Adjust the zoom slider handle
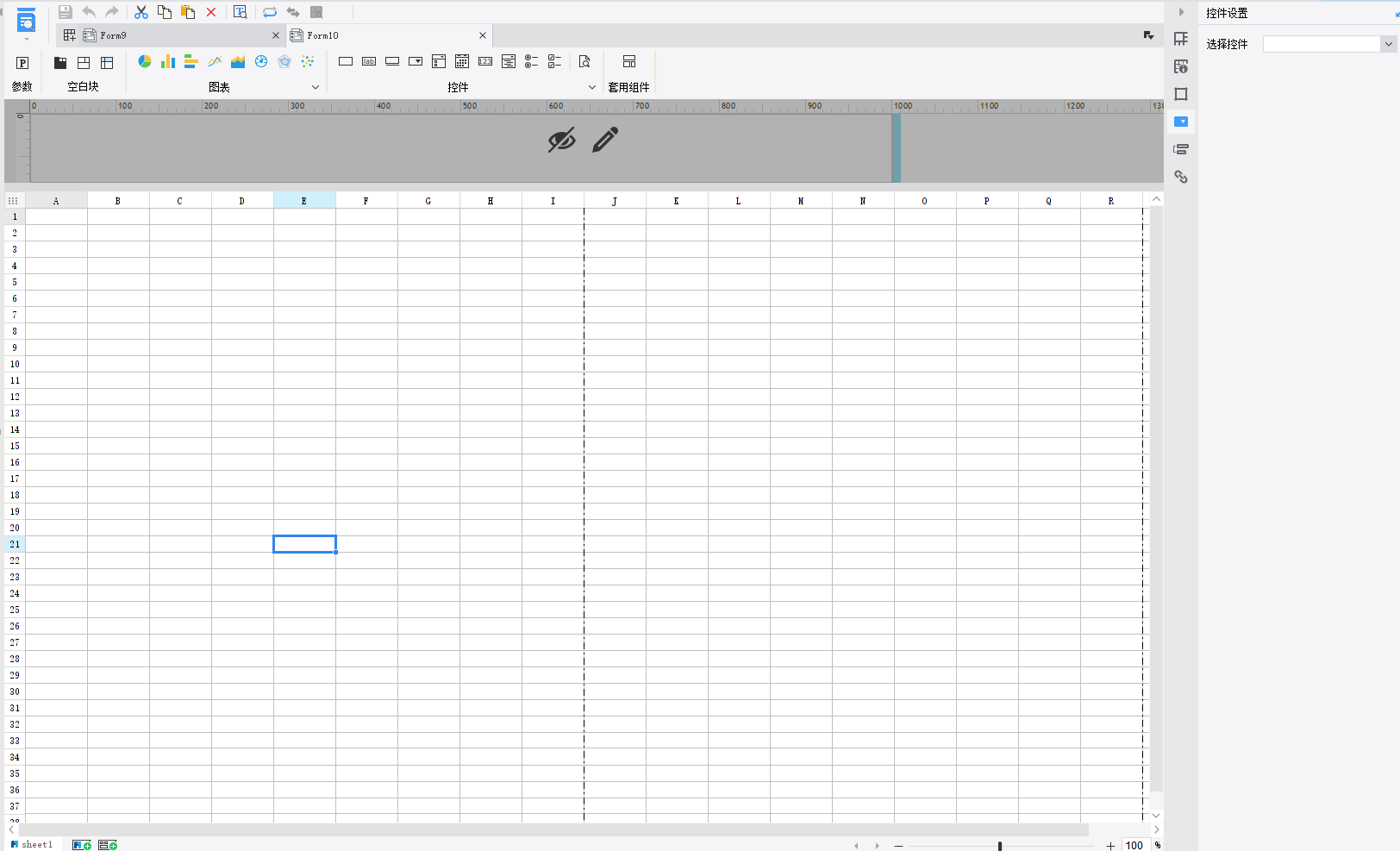 click(x=1000, y=846)
